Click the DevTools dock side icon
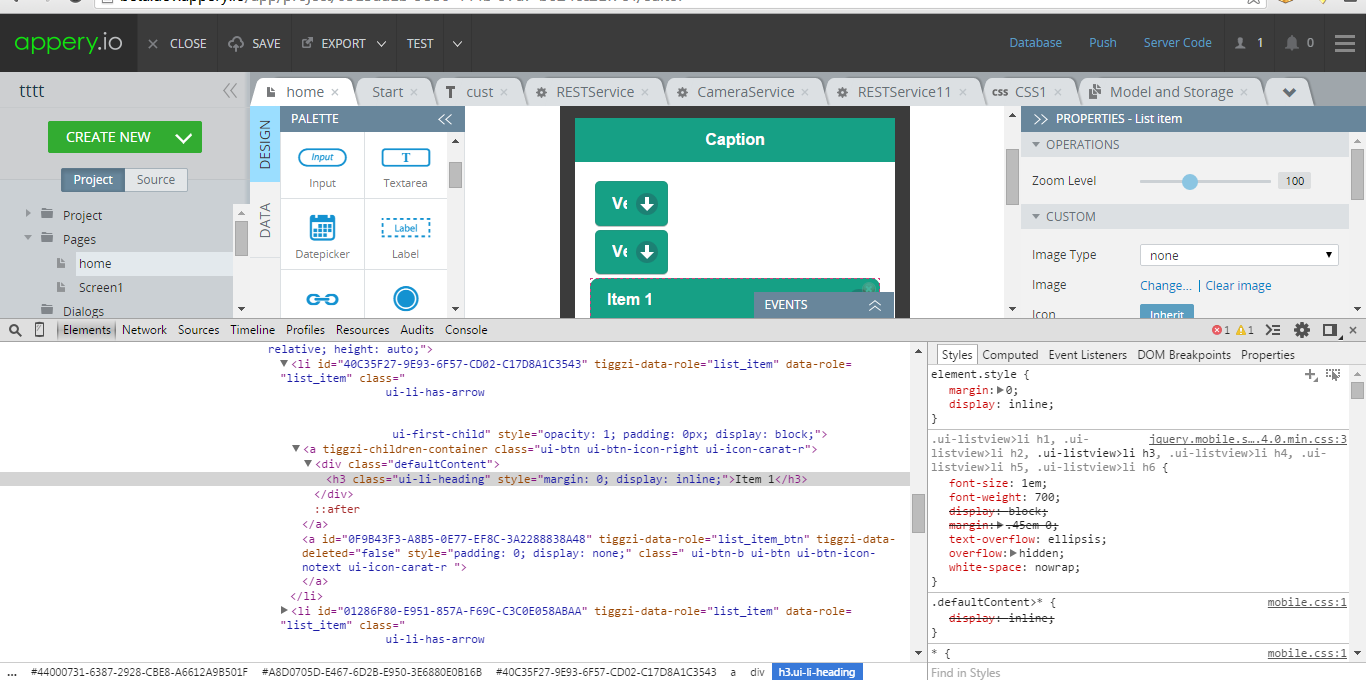This screenshot has height=680, width=1366. tap(1330, 330)
